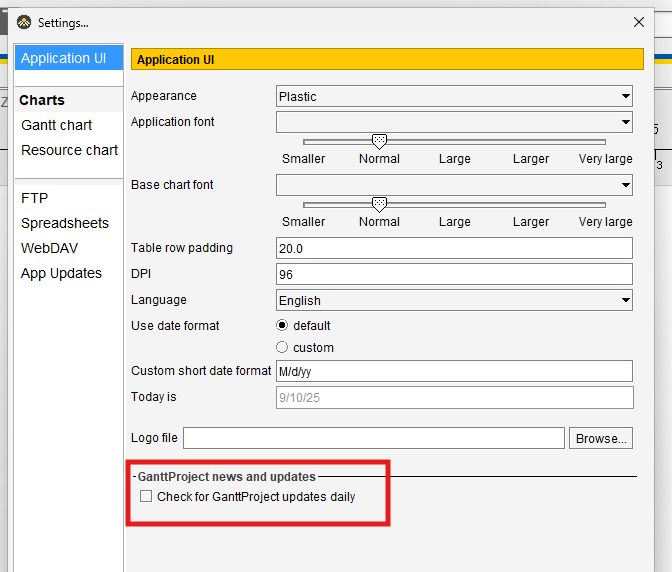The height and width of the screenshot is (572, 672).
Task: Close the Settings dialog
Action: (x=639, y=22)
